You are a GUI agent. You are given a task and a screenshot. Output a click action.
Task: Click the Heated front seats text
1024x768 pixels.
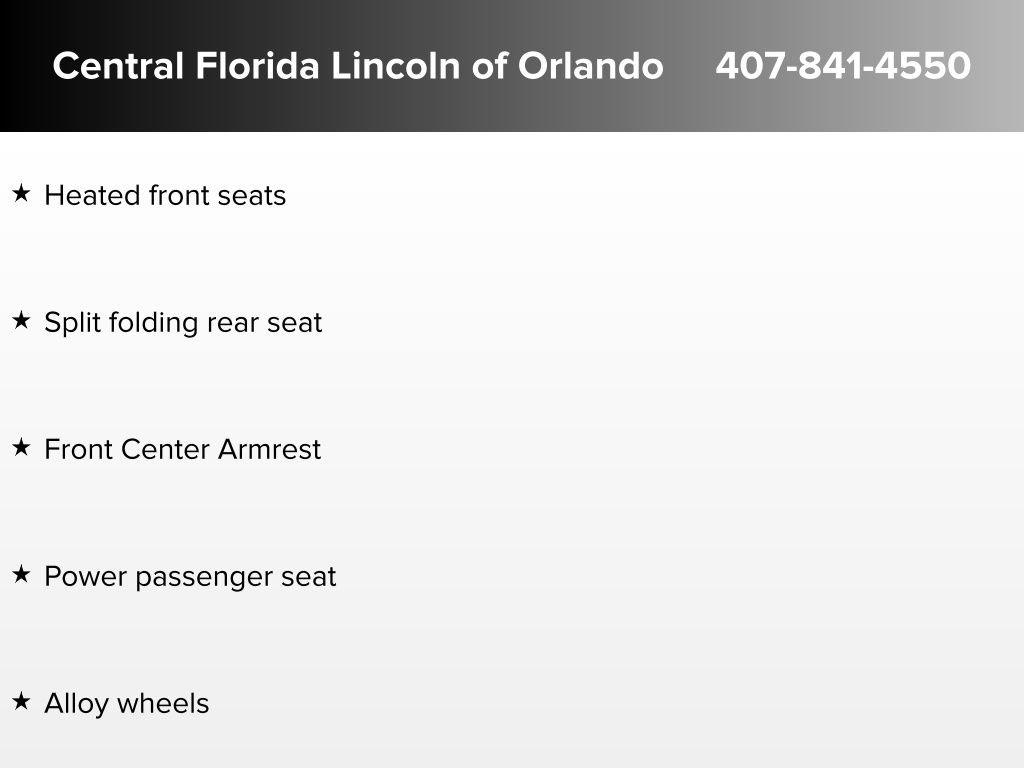165,195
